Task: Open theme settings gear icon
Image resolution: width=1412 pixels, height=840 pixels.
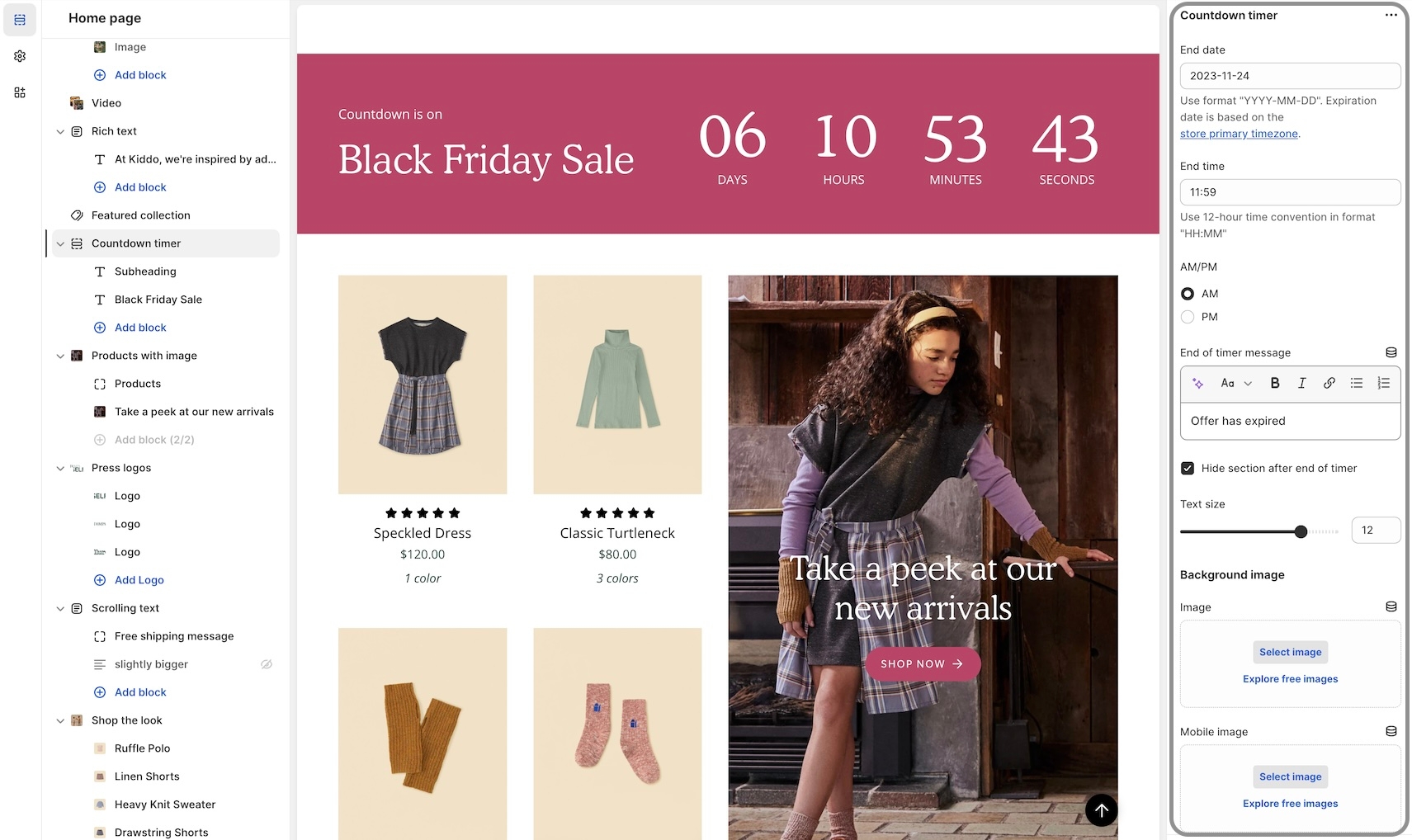Action: click(x=20, y=56)
